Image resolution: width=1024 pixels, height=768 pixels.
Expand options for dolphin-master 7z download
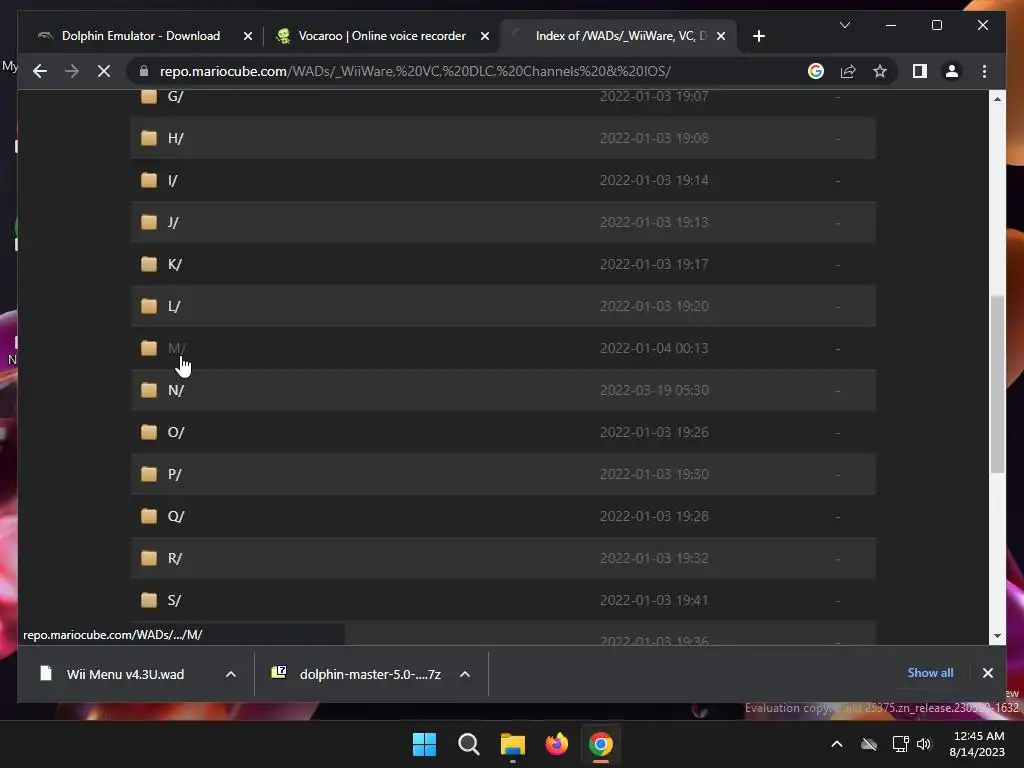coord(464,674)
